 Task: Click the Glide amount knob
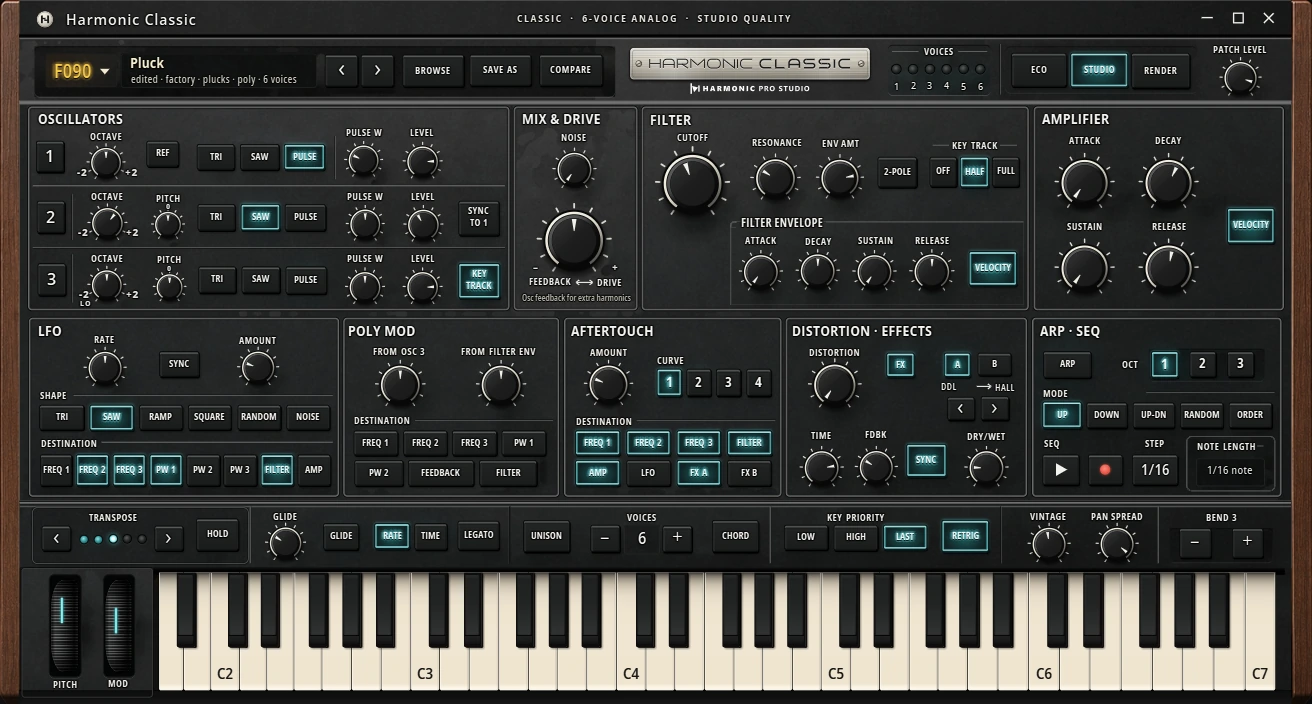[x=285, y=543]
